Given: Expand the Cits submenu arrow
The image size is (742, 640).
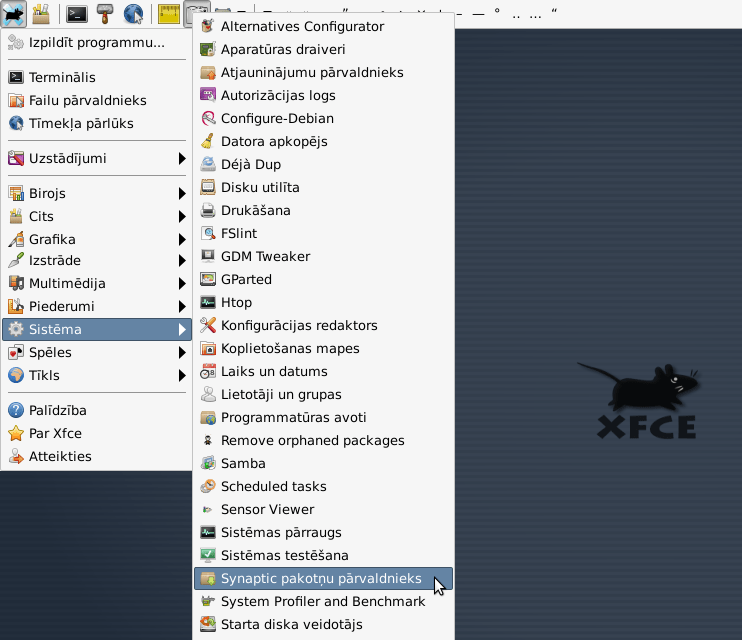Looking at the screenshot, I should click(182, 216).
